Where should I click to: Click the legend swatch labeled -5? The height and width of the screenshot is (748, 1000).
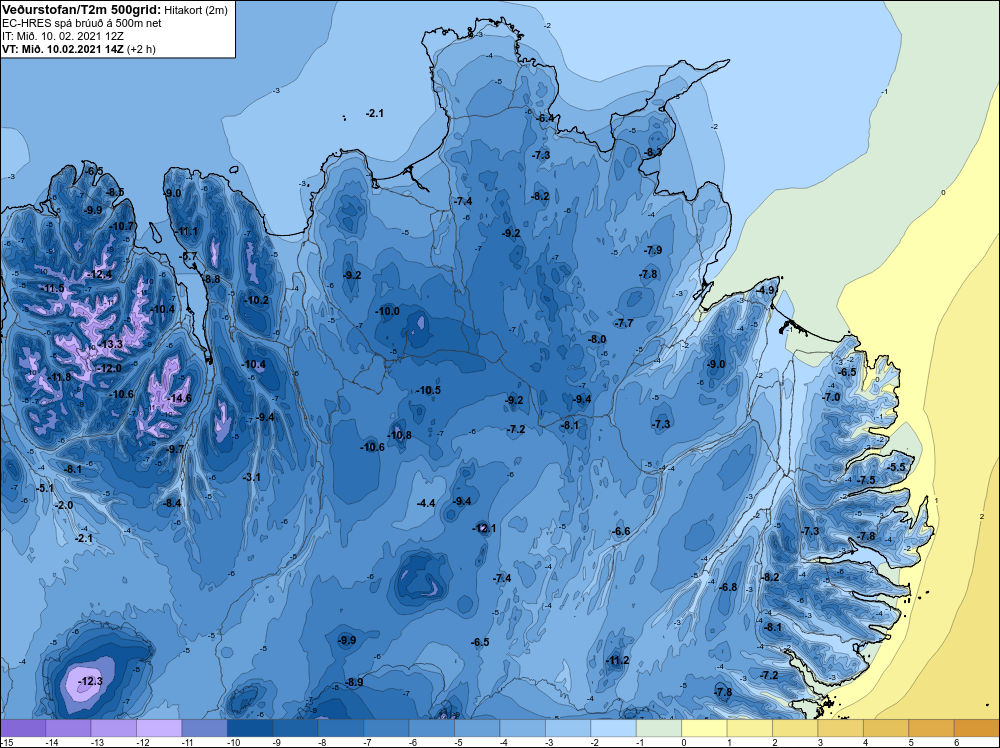pos(477,728)
